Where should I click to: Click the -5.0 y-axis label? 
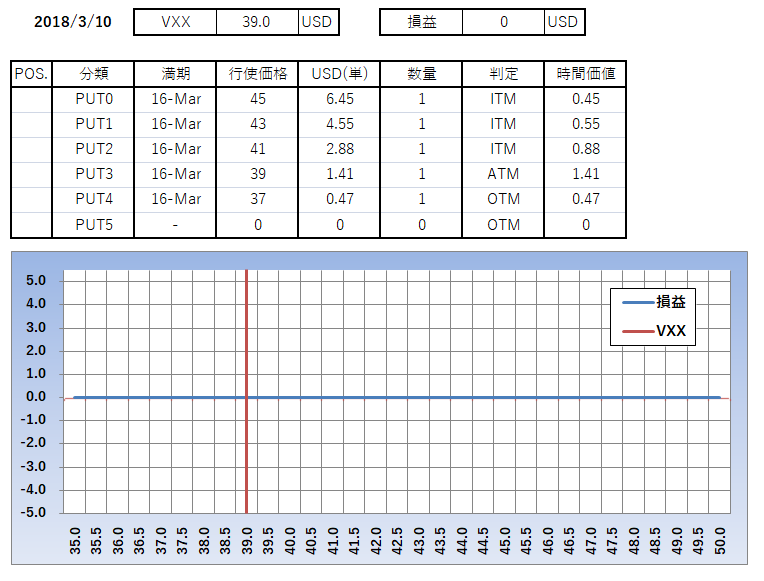pyautogui.click(x=33, y=513)
